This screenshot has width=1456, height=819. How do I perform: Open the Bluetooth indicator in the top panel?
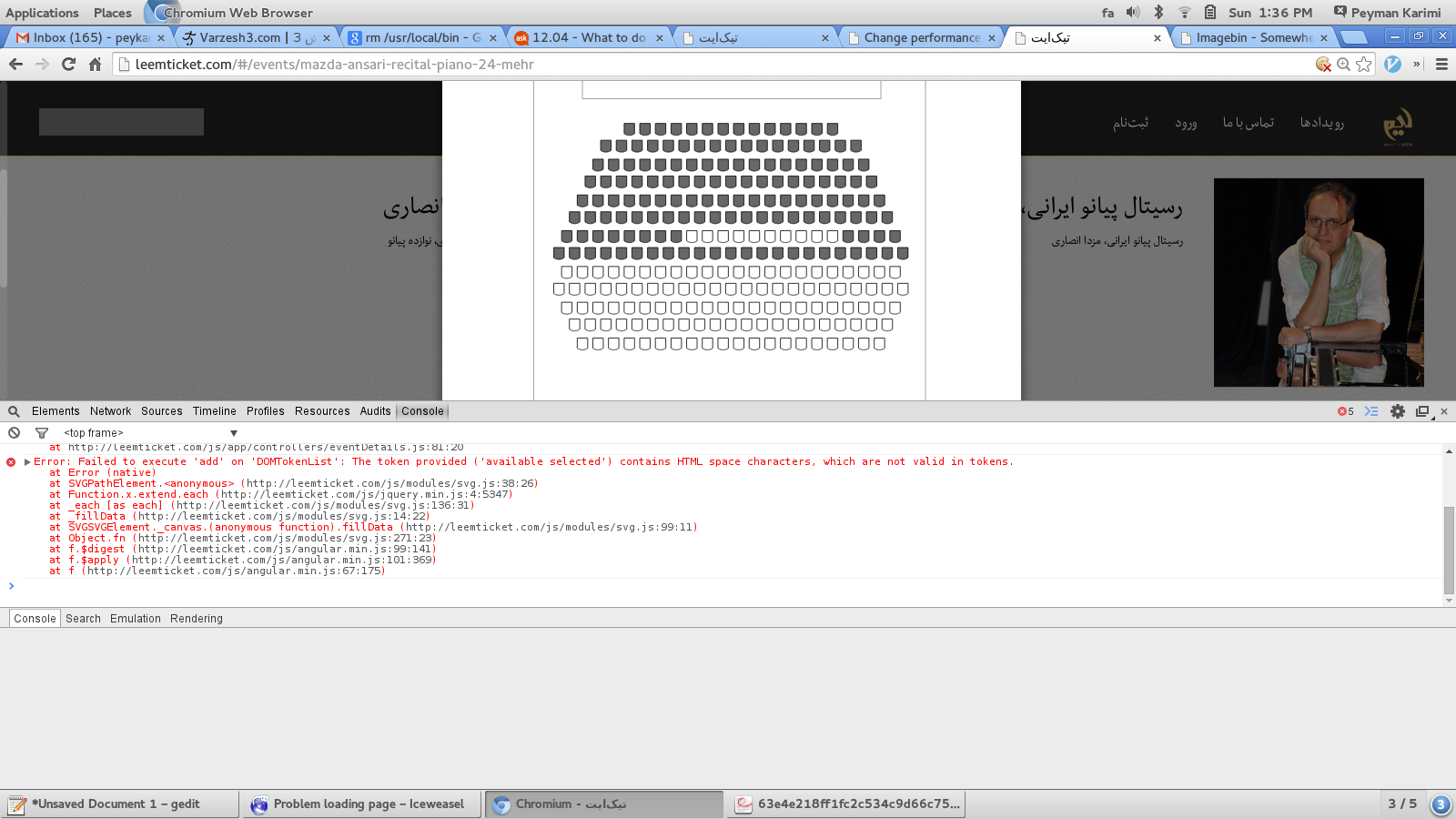pos(1158,13)
